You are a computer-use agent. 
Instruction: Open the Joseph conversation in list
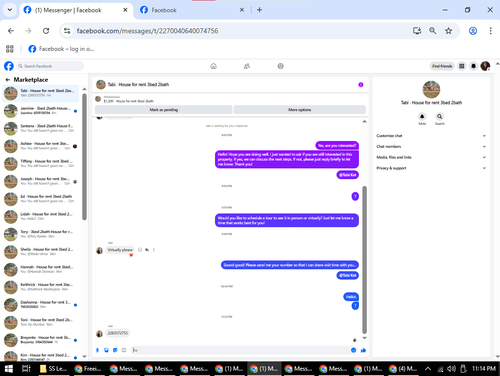[41, 181]
